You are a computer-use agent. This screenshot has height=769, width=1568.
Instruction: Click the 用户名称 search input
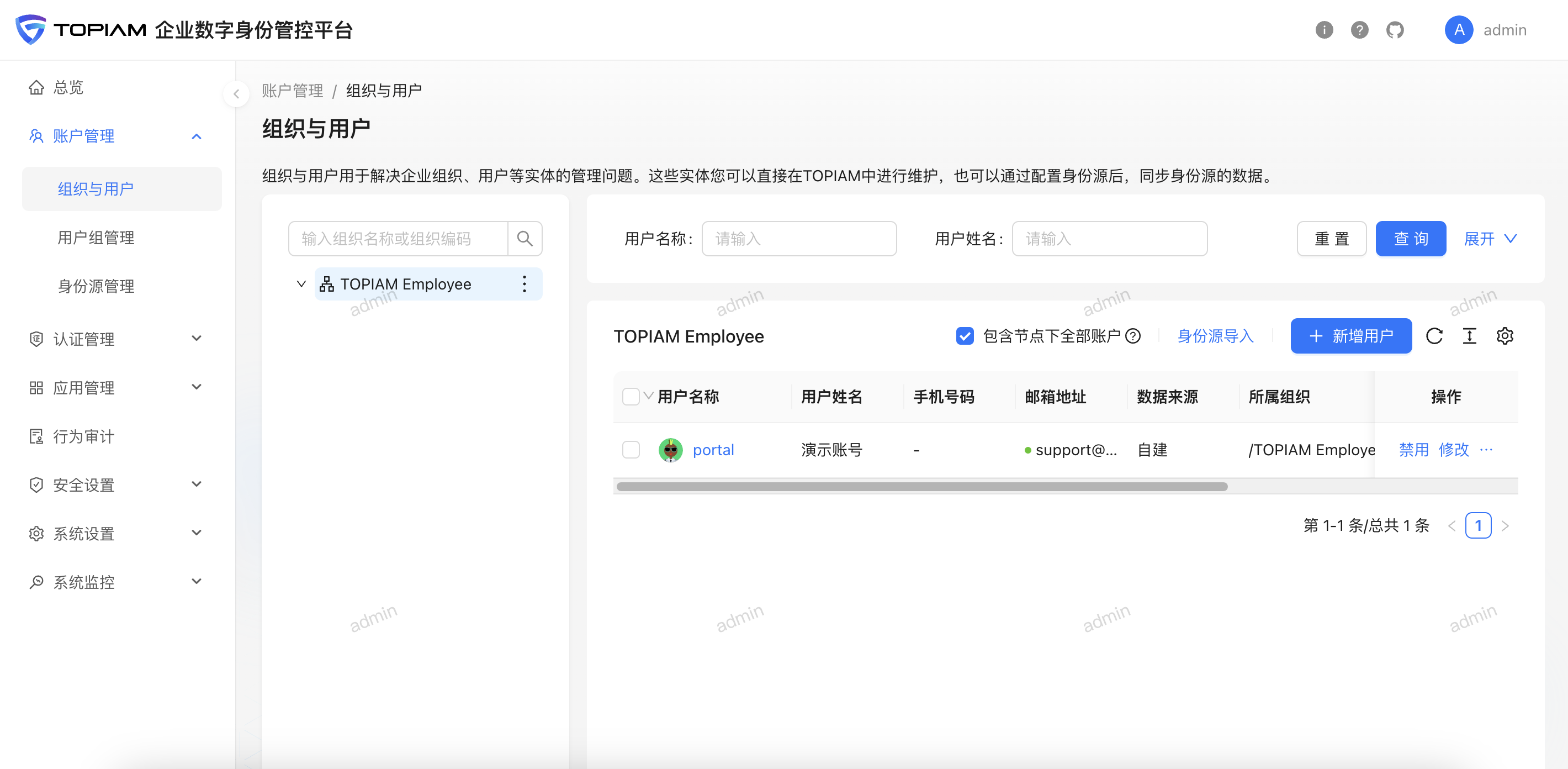click(x=798, y=239)
